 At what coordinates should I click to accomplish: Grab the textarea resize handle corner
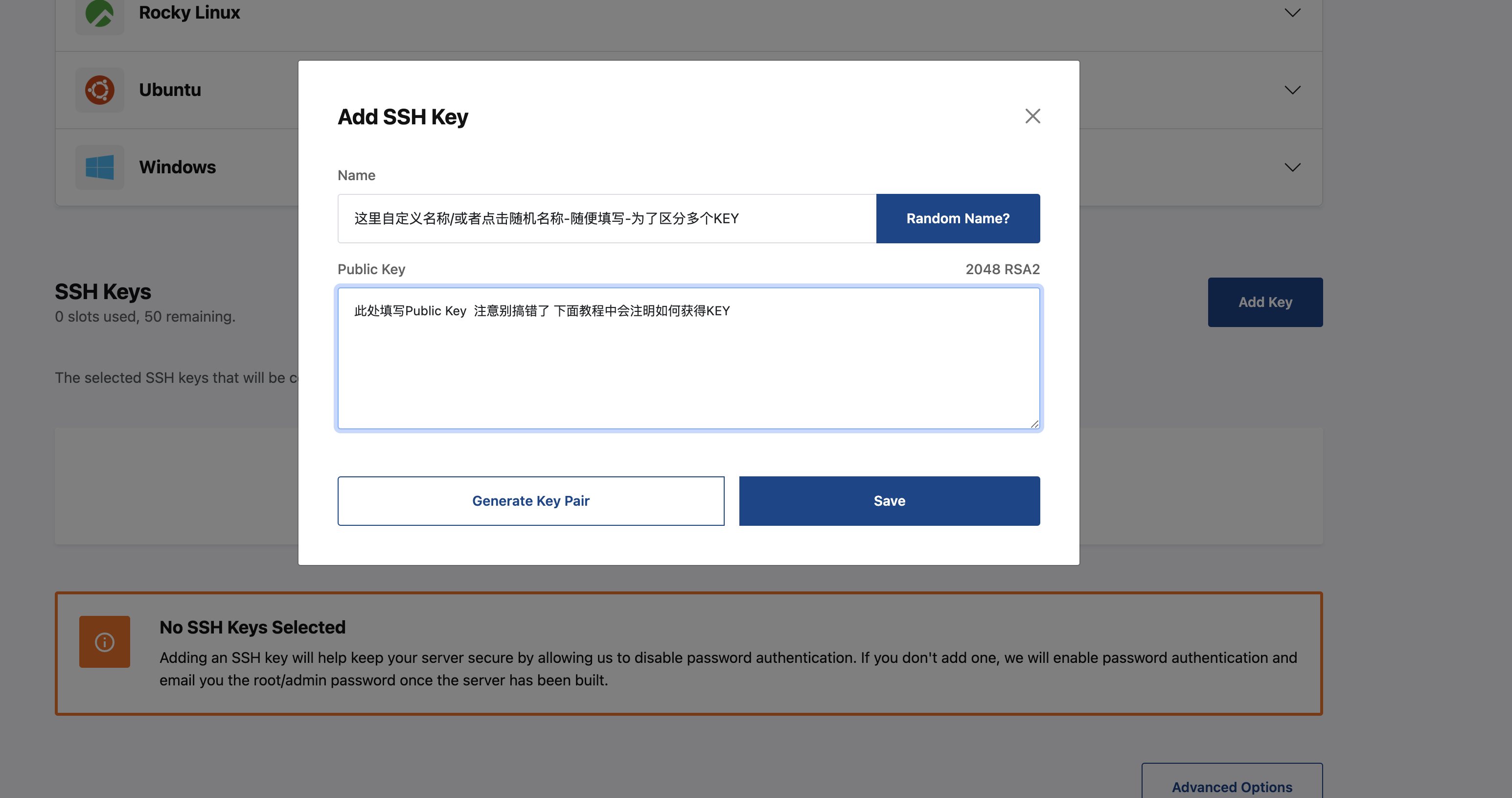[x=1034, y=424]
